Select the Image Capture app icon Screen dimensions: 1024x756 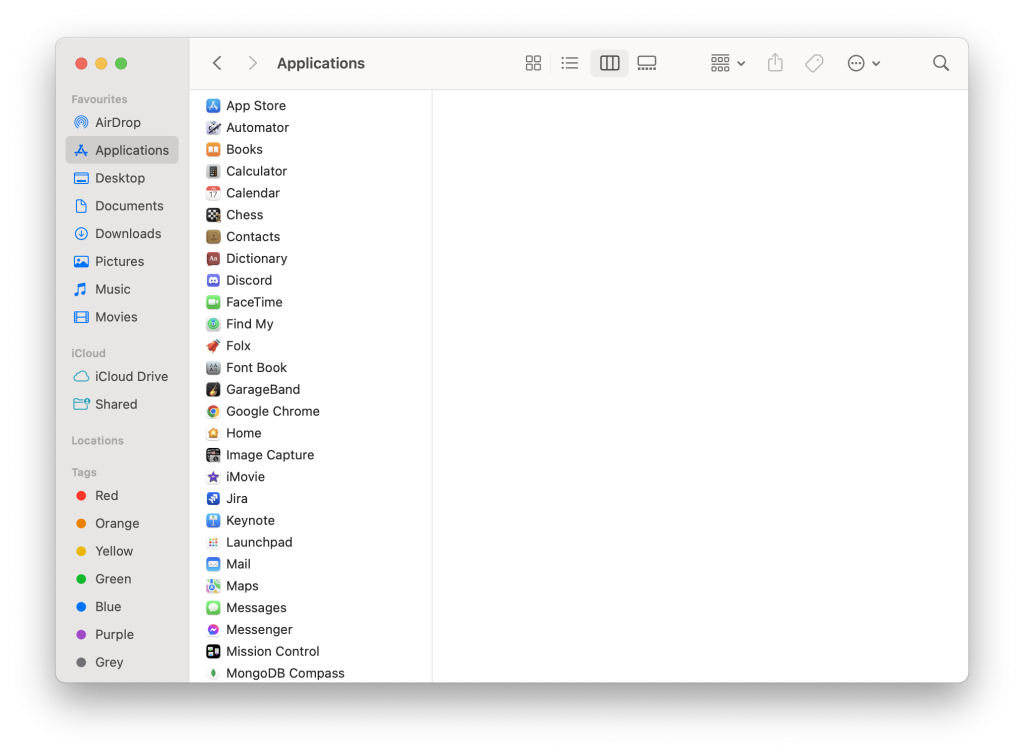(213, 455)
